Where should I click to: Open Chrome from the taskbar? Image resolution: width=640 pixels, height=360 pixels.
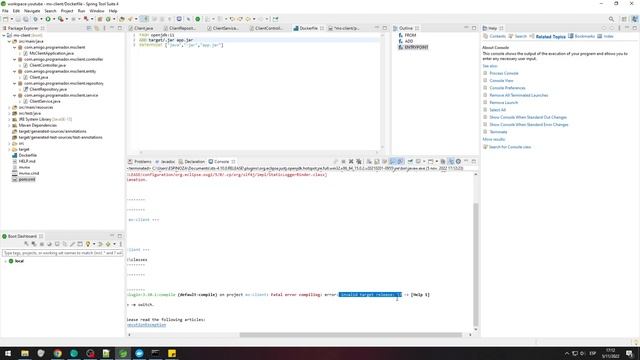58,353
